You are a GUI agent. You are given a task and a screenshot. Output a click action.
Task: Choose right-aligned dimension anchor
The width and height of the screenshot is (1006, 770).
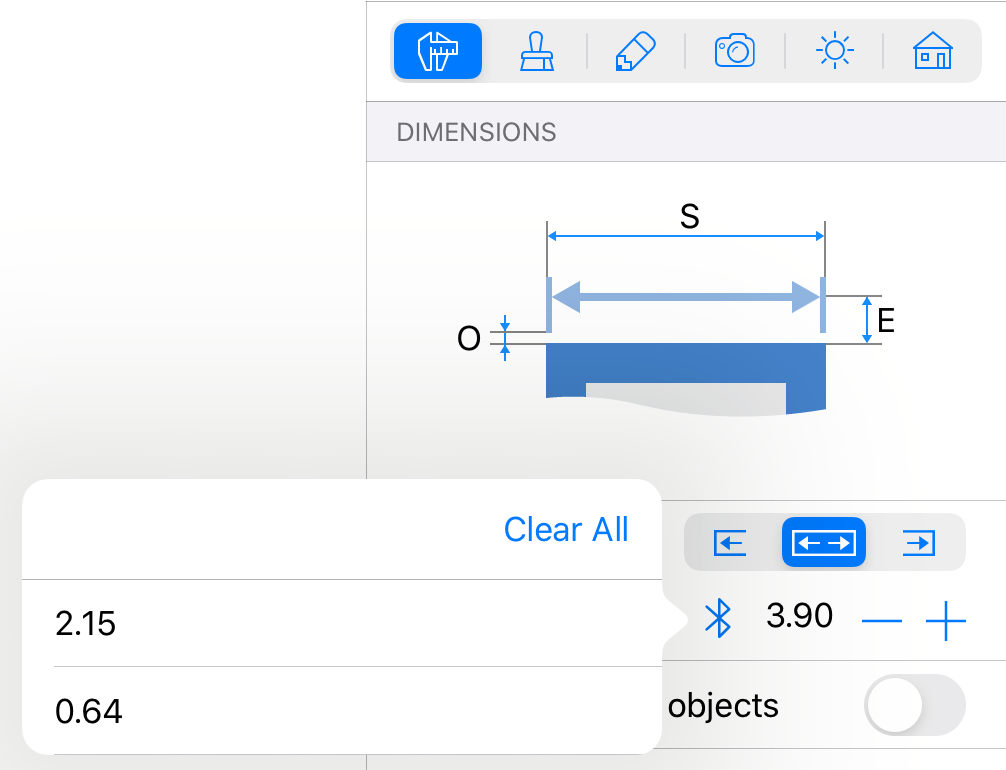click(x=917, y=543)
